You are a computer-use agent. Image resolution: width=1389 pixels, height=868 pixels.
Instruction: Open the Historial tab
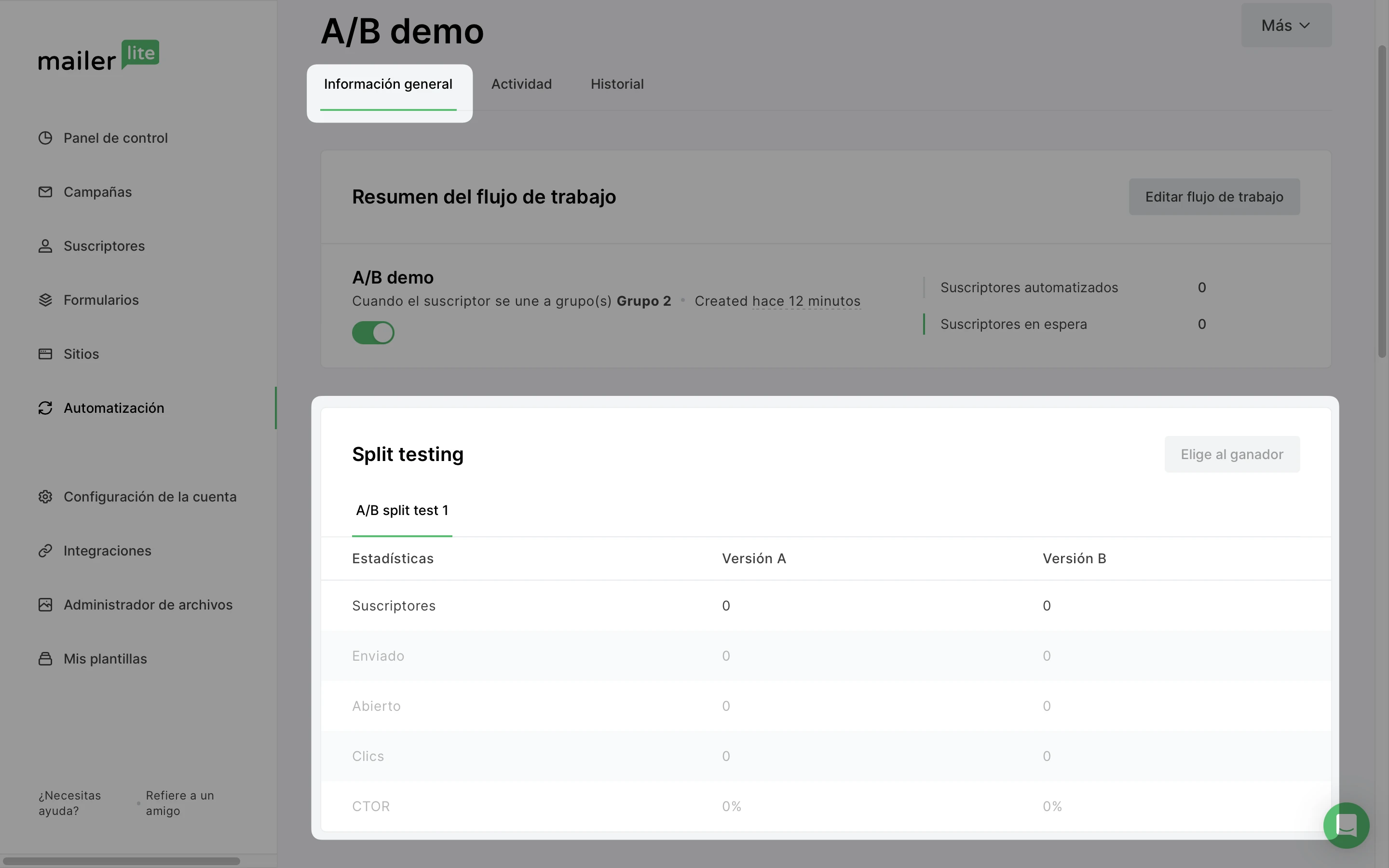(x=617, y=84)
